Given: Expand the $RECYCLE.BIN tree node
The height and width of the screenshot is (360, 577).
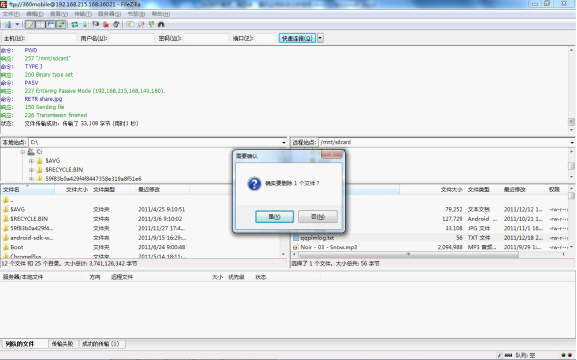Looking at the screenshot, I should coord(31,170).
